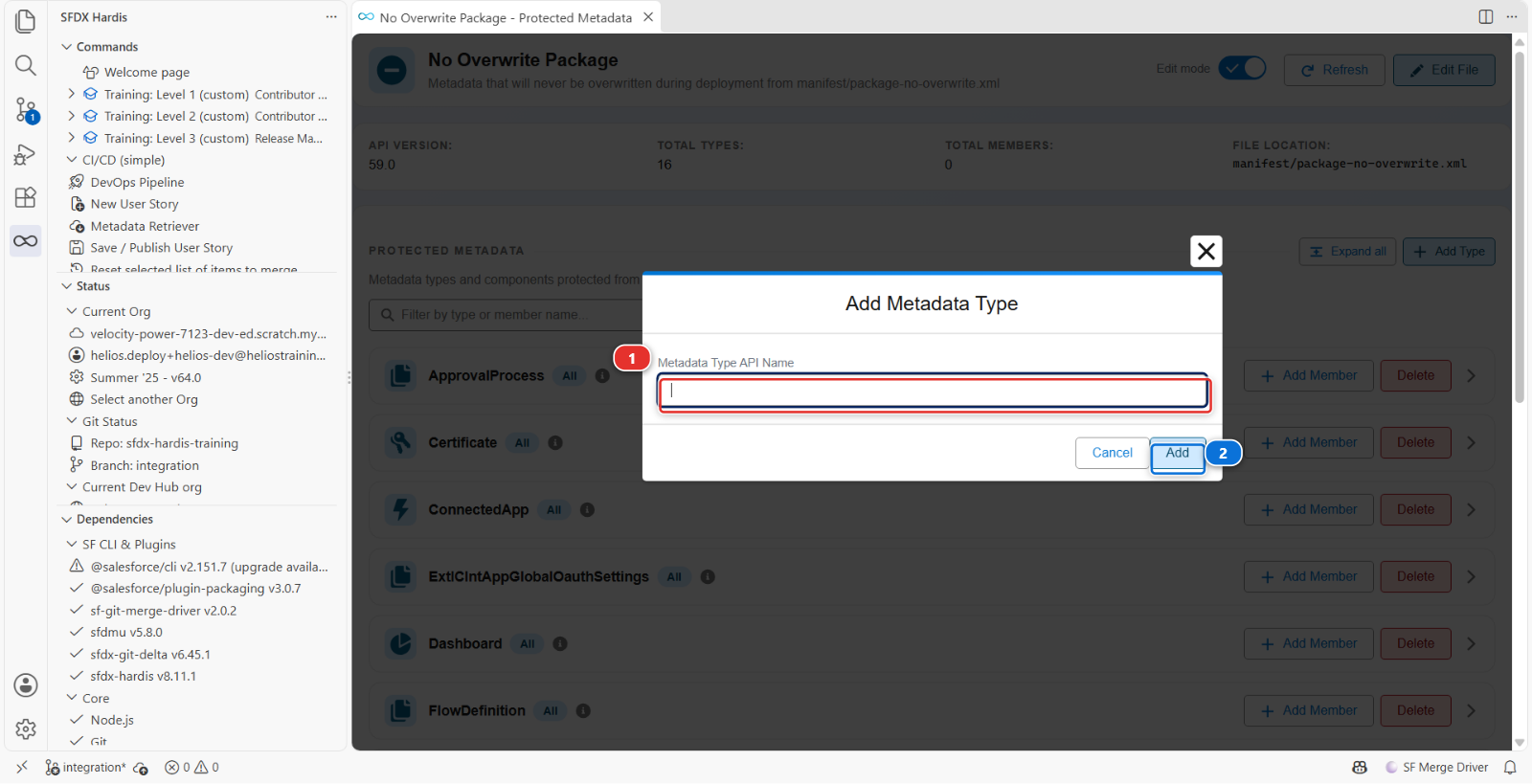Open editor more actions ellipsis

pos(1512,16)
